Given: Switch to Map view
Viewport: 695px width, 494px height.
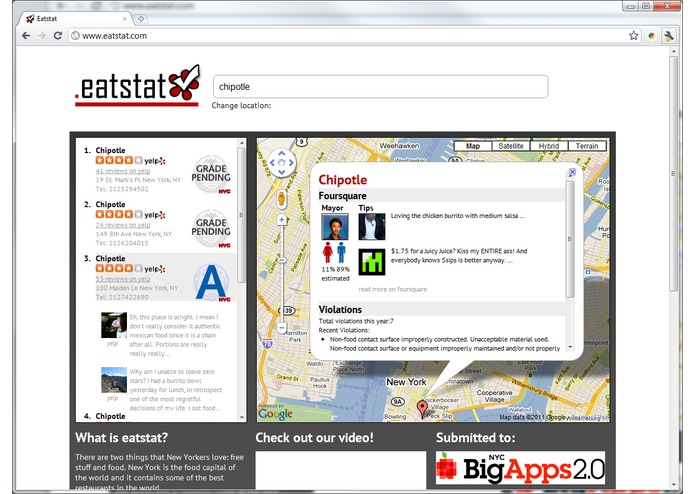Looking at the screenshot, I should click(472, 146).
